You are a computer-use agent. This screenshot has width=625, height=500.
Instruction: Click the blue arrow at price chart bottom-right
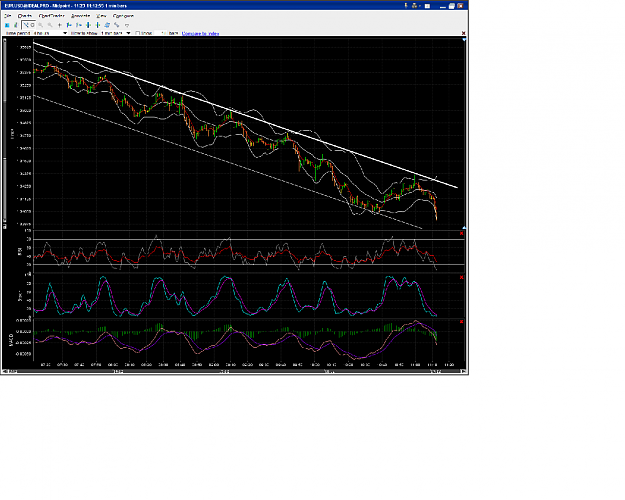click(464, 227)
